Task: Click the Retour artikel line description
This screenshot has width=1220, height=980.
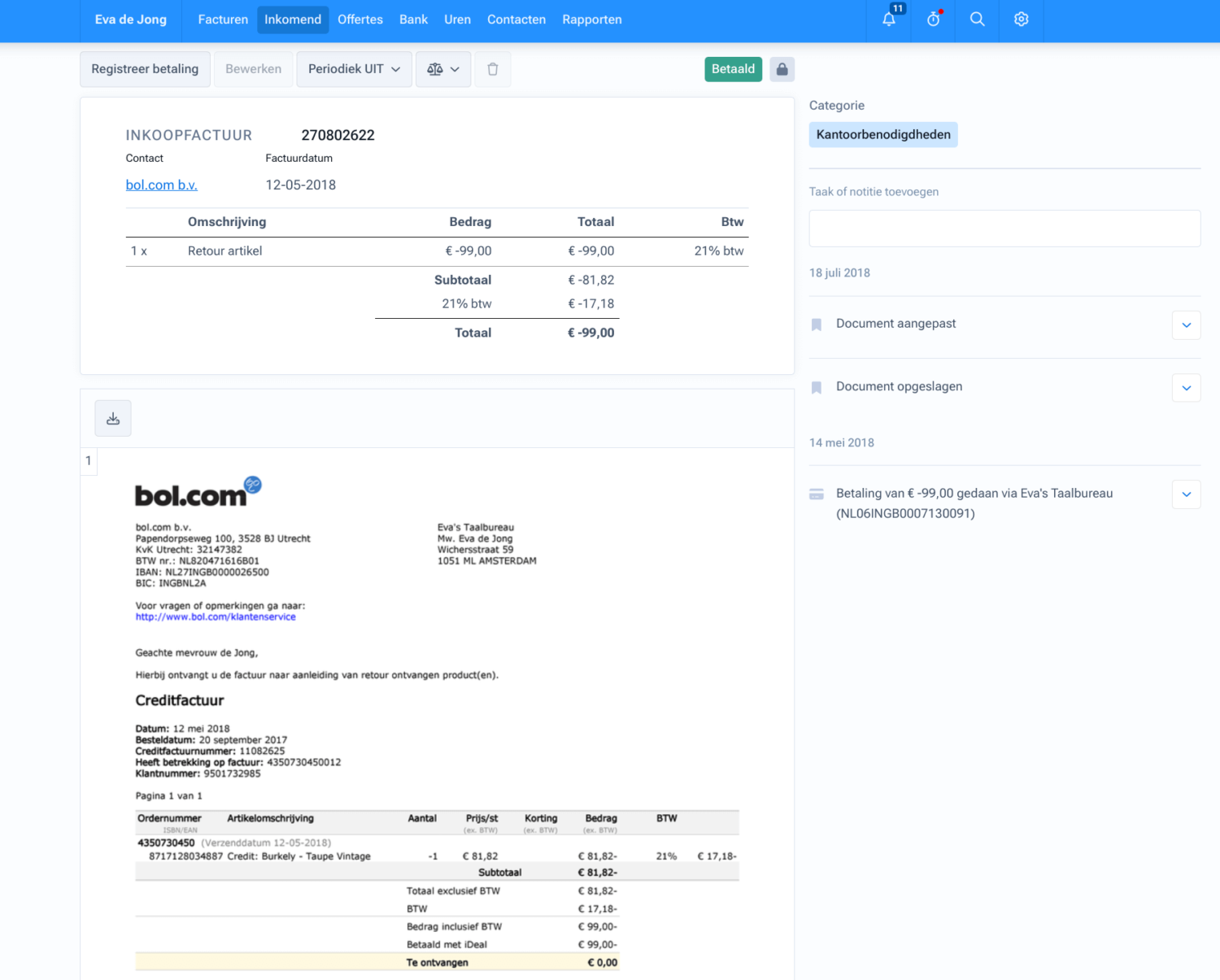Action: [224, 251]
